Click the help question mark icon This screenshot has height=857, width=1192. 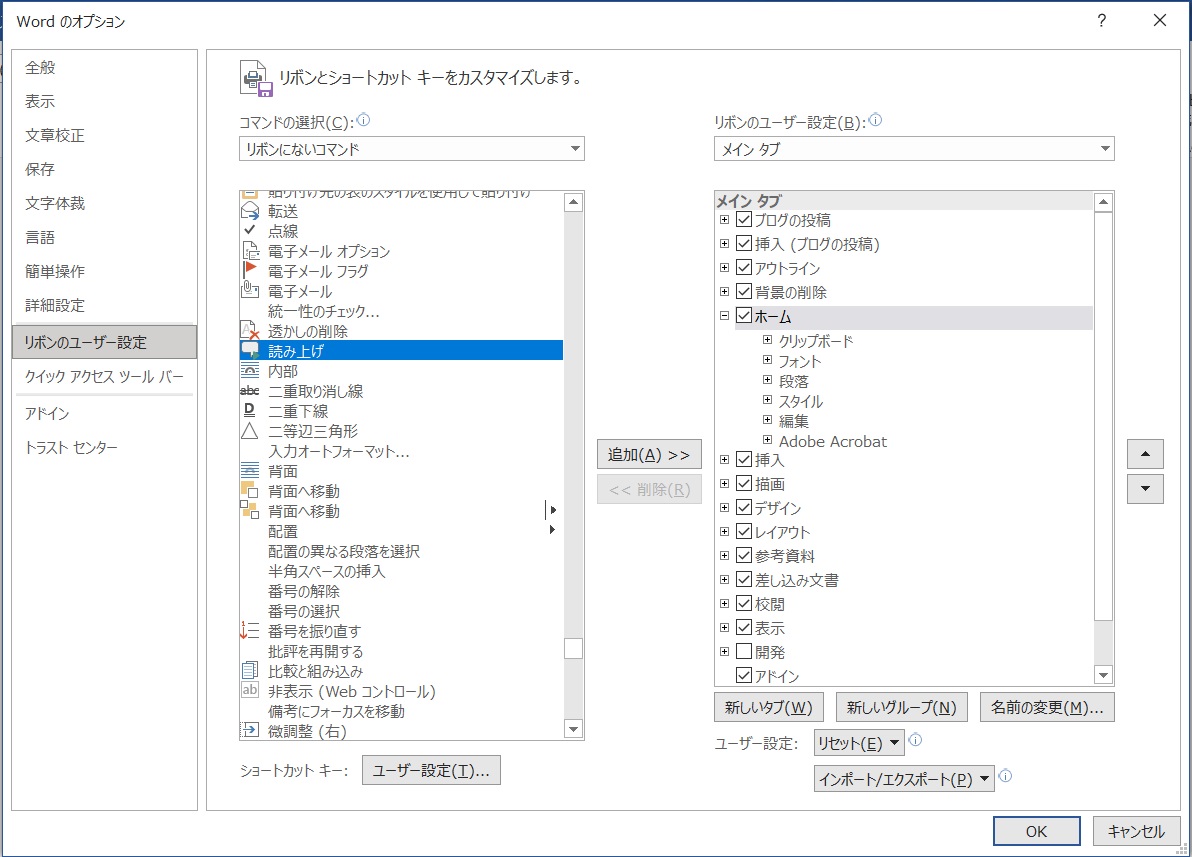point(1100,20)
